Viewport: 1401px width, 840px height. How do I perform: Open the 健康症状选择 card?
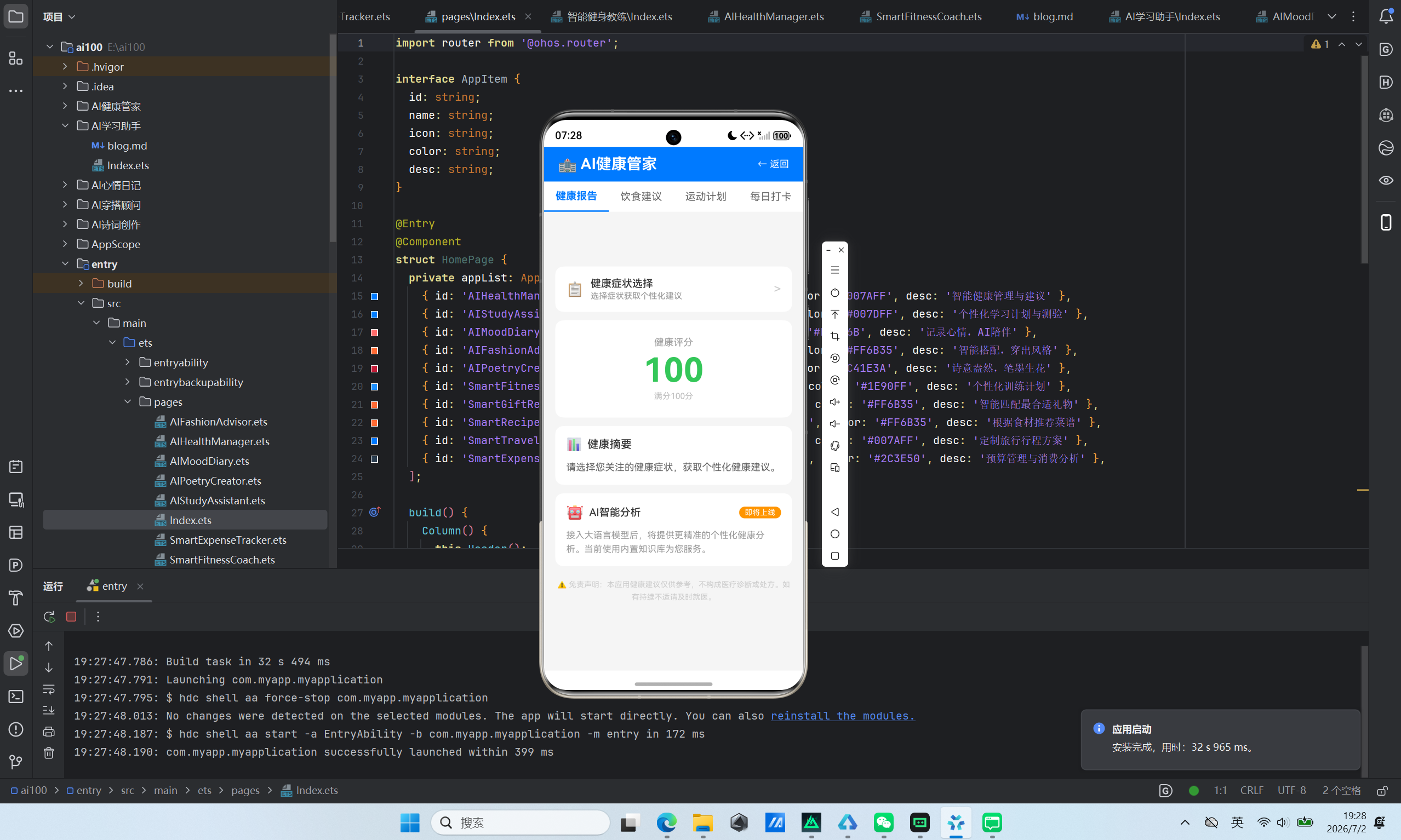(x=673, y=289)
